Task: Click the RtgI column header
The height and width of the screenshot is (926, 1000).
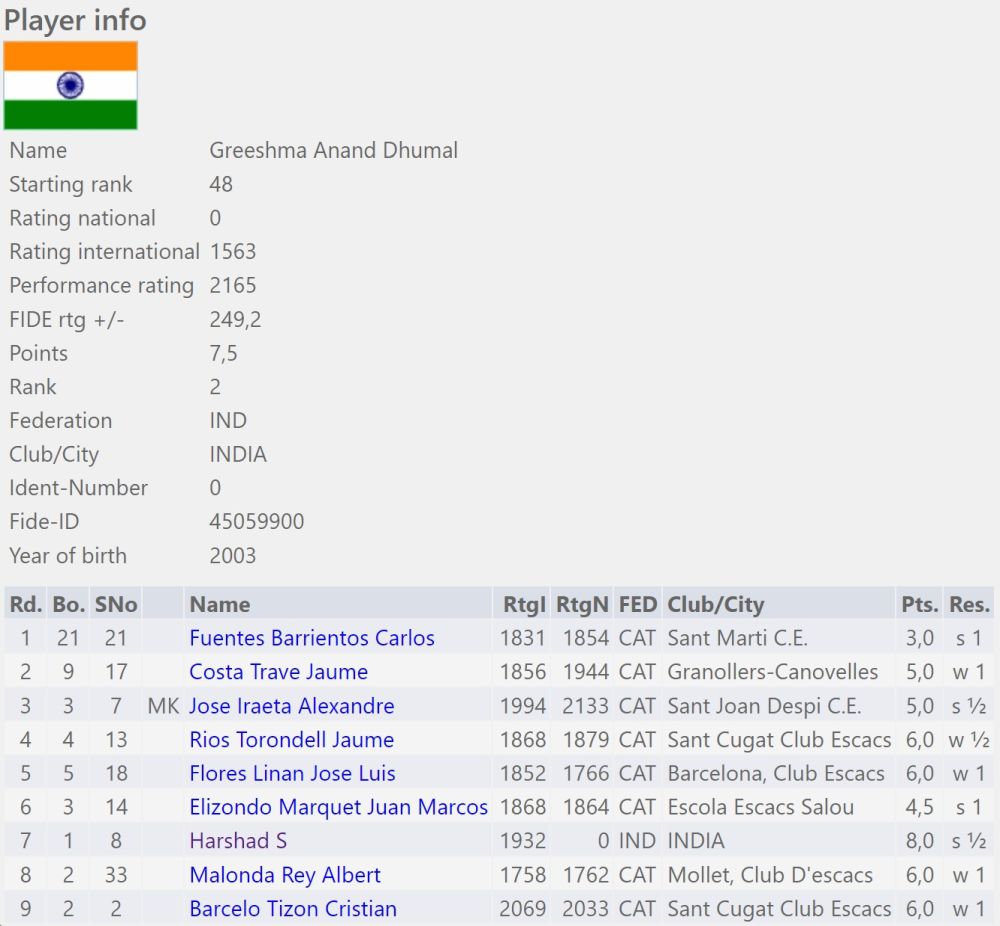Action: 524,604
